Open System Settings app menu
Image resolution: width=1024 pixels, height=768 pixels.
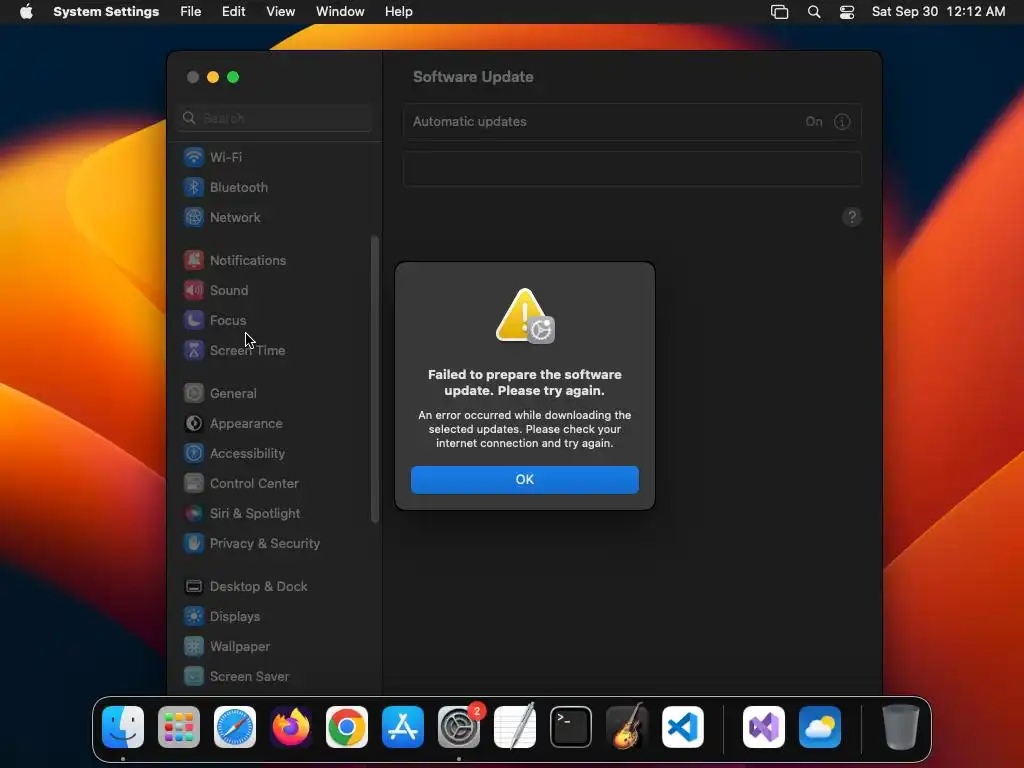coord(106,12)
